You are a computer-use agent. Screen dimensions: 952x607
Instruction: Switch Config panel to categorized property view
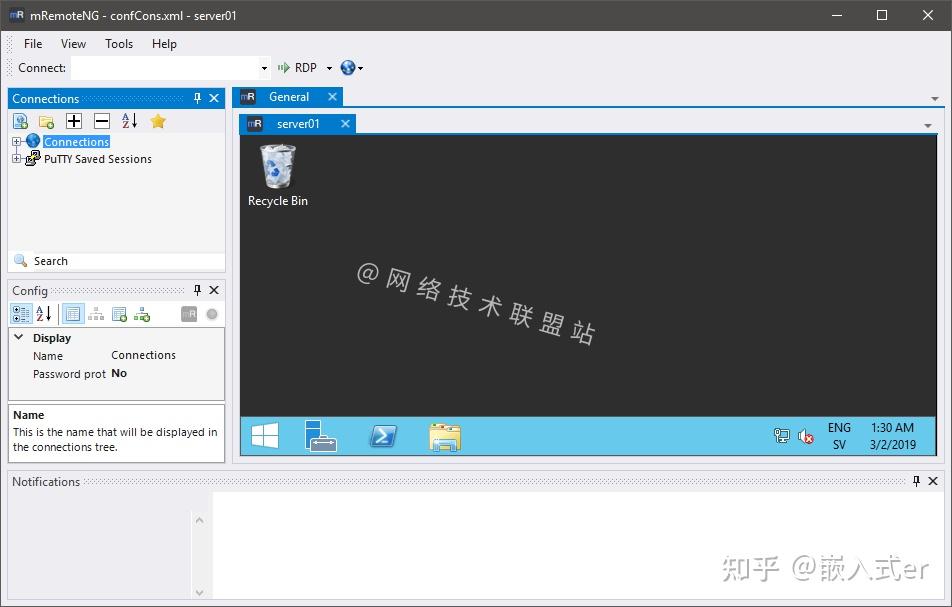tap(21, 313)
